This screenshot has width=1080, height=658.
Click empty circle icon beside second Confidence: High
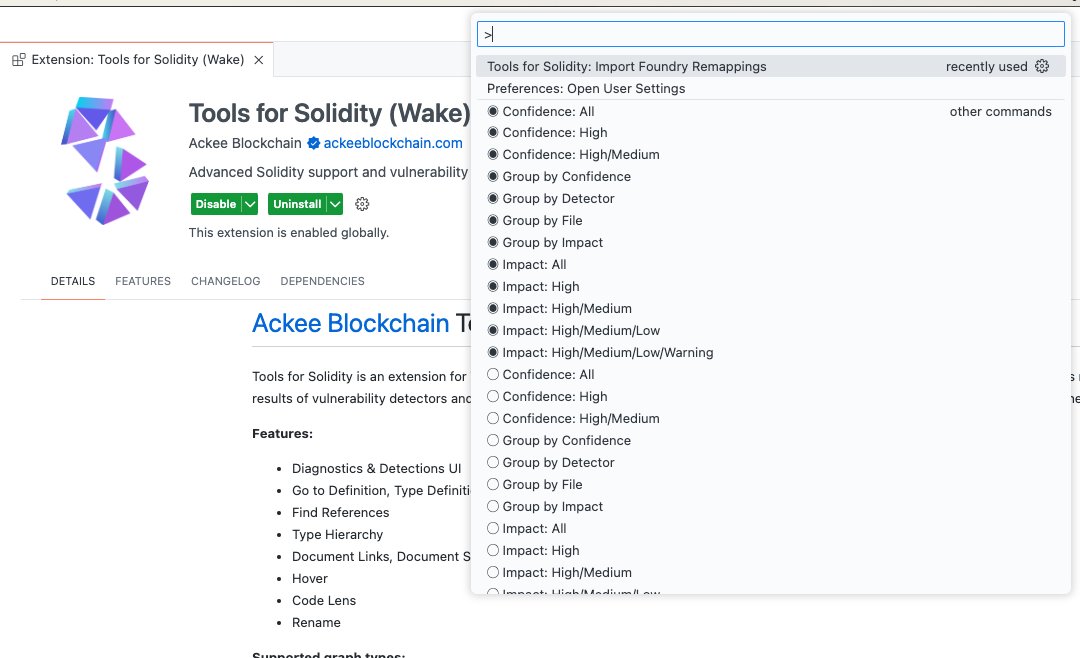492,396
